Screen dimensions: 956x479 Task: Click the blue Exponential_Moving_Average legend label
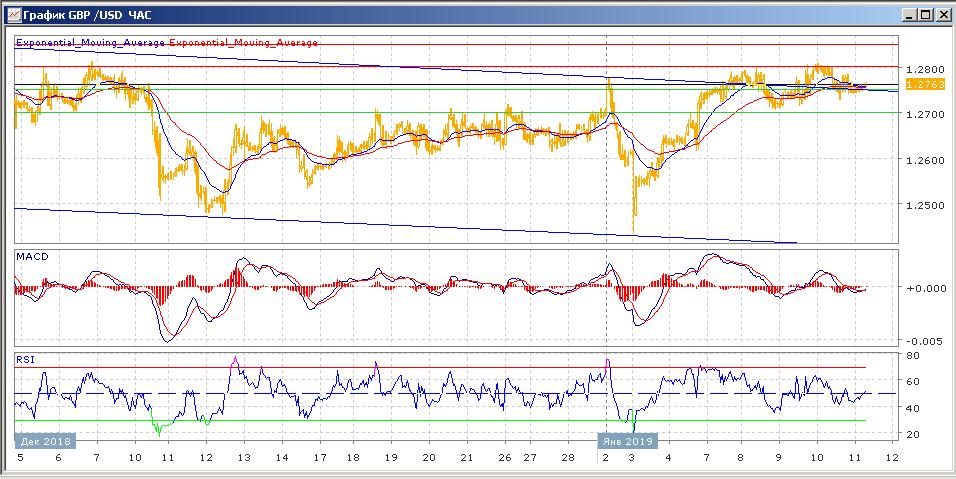coord(90,43)
